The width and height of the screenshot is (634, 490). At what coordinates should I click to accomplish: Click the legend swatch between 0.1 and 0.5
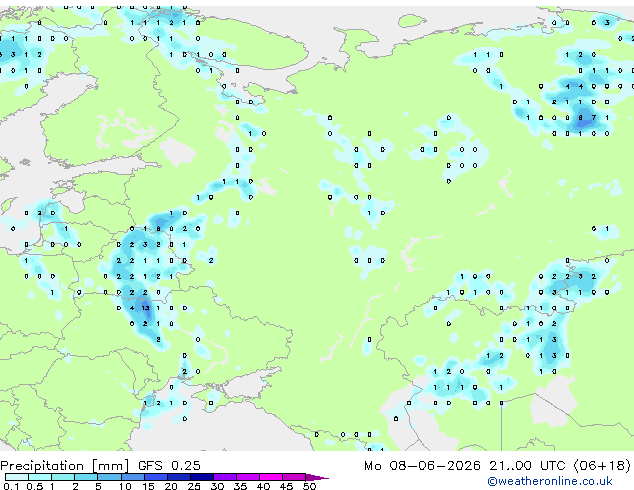coord(17,477)
